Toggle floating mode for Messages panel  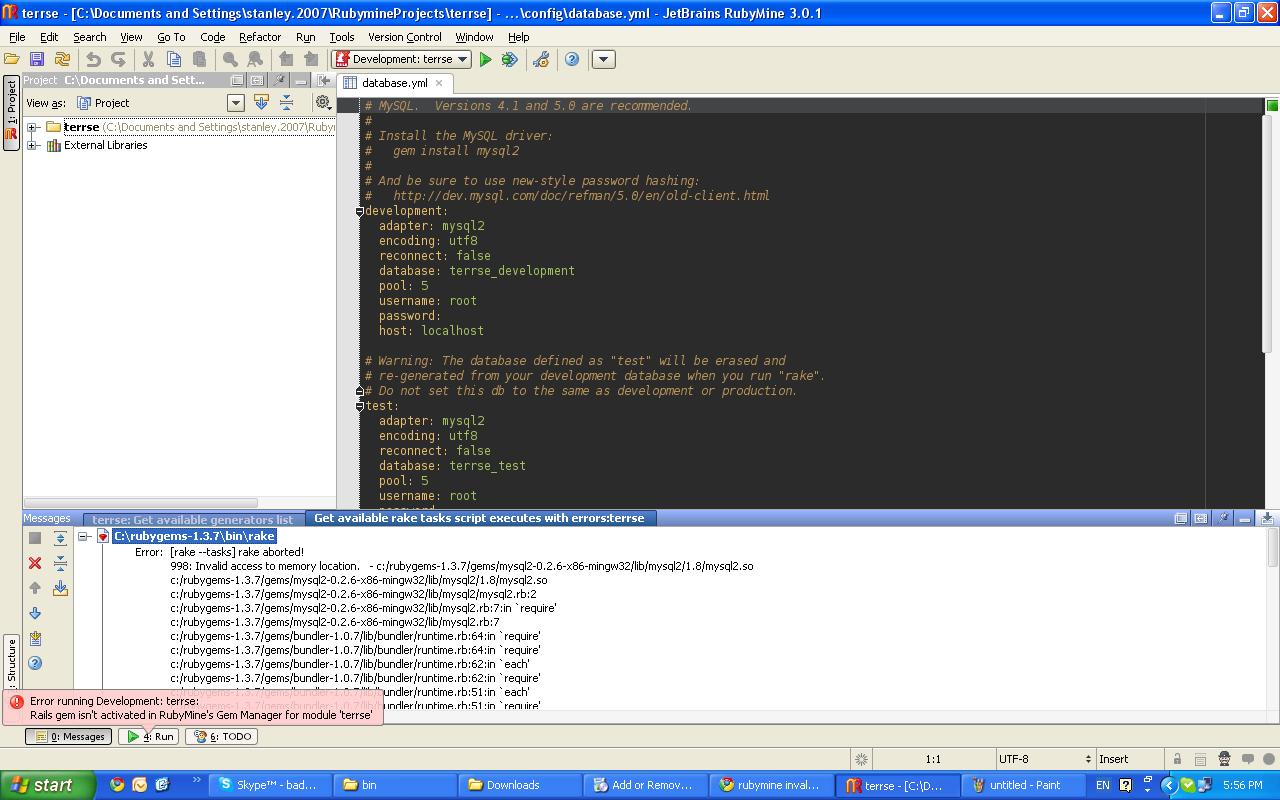1181,518
